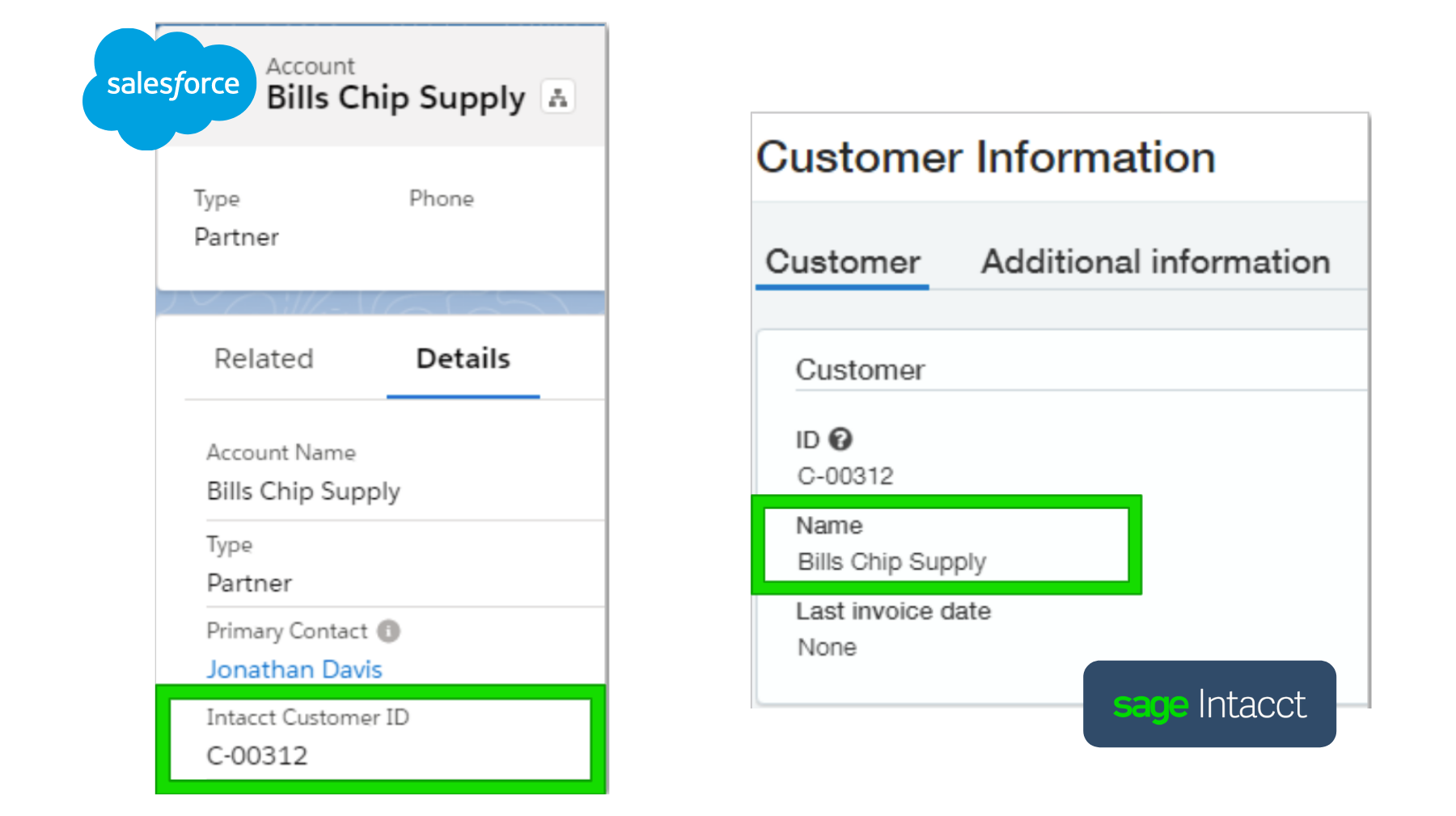Screen dimensions: 1456x816
Task: Click the Type field value in Details
Action: 249,583
